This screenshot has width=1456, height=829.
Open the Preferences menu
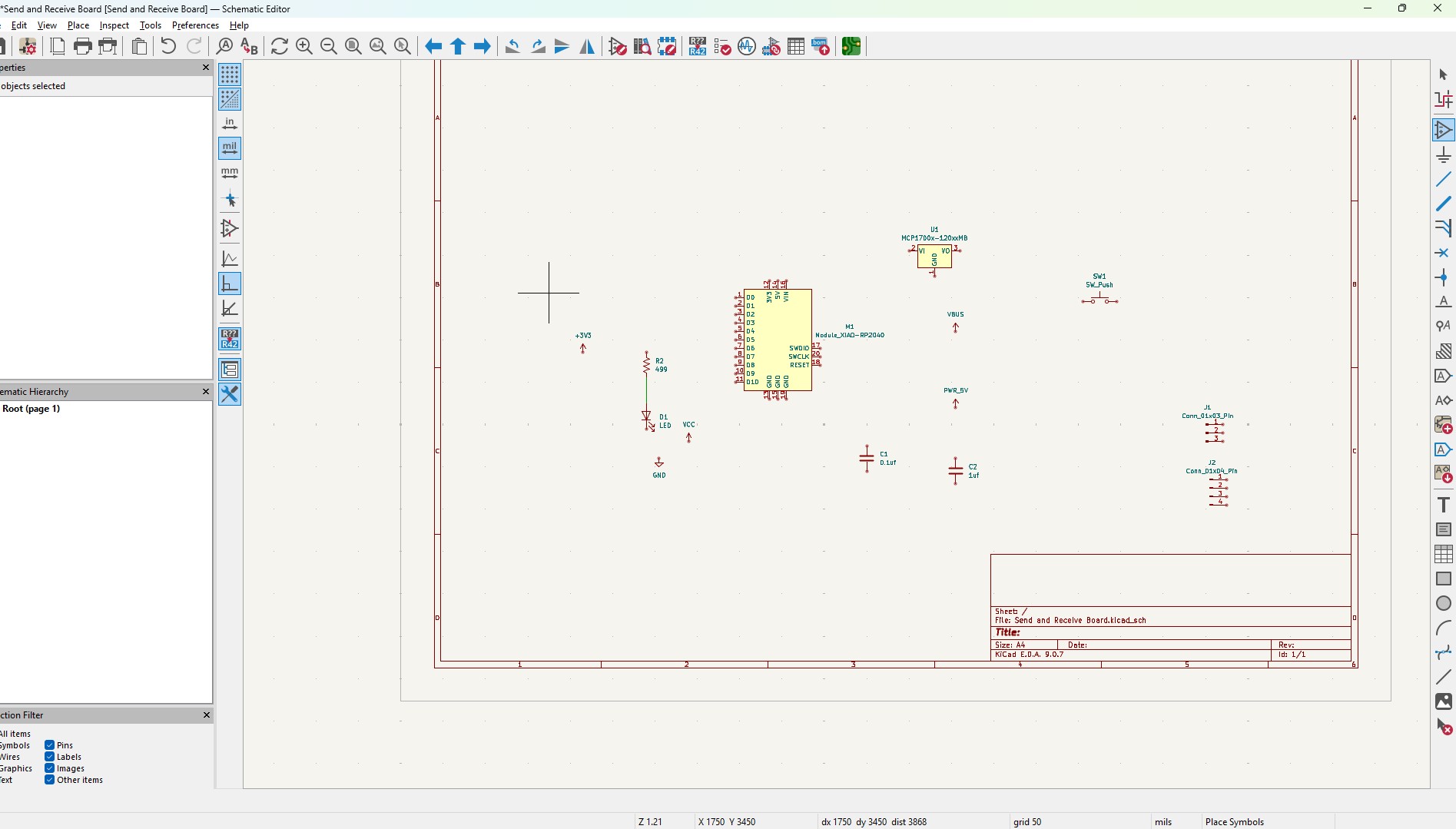(x=195, y=25)
